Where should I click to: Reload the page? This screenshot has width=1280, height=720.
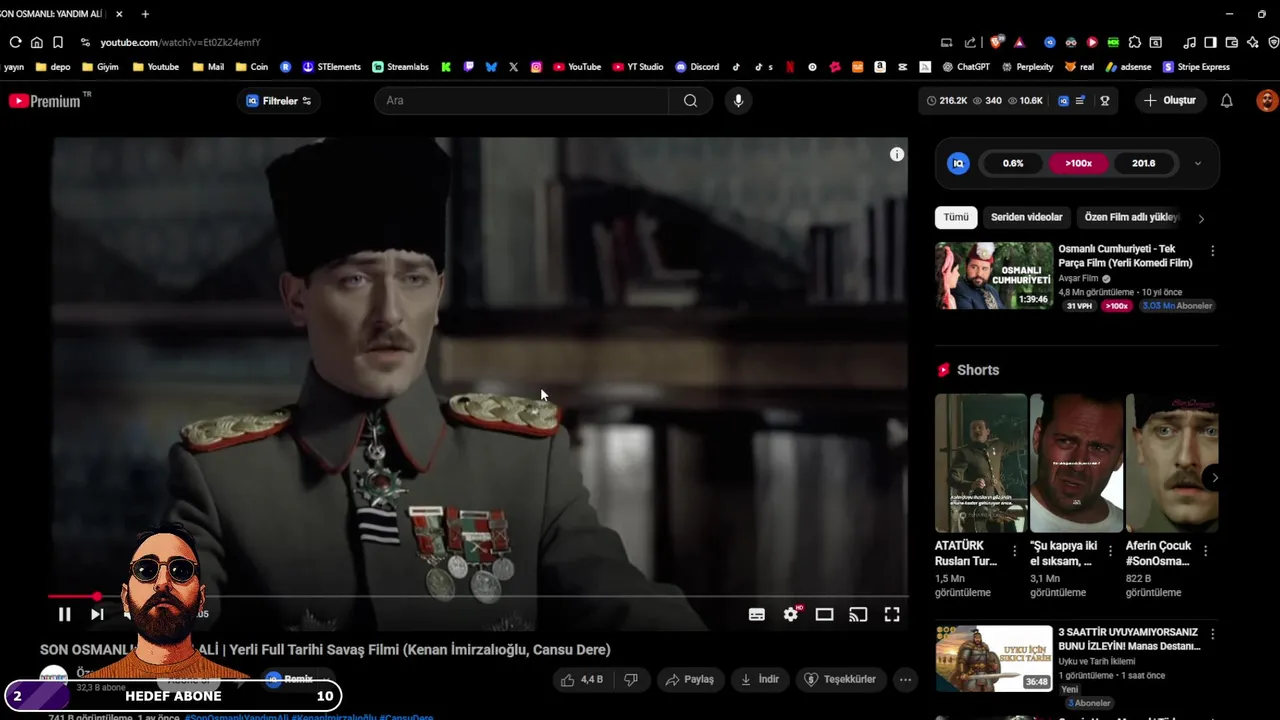[15, 42]
